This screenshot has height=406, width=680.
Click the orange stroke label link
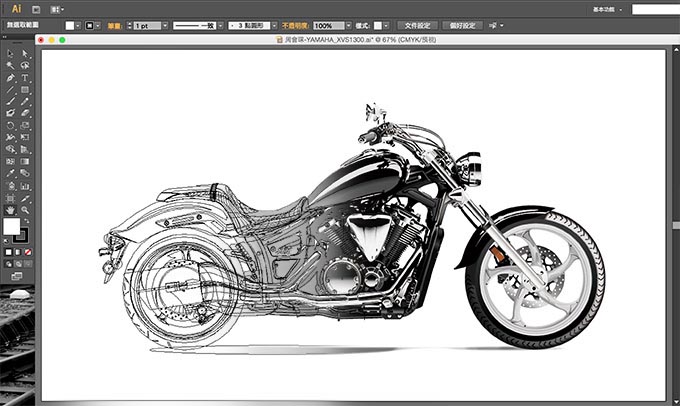tap(114, 26)
